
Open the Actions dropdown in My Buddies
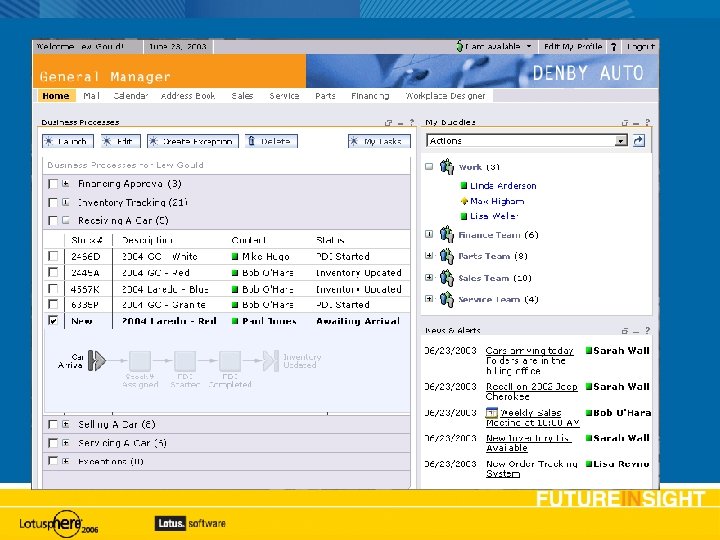[x=621, y=141]
